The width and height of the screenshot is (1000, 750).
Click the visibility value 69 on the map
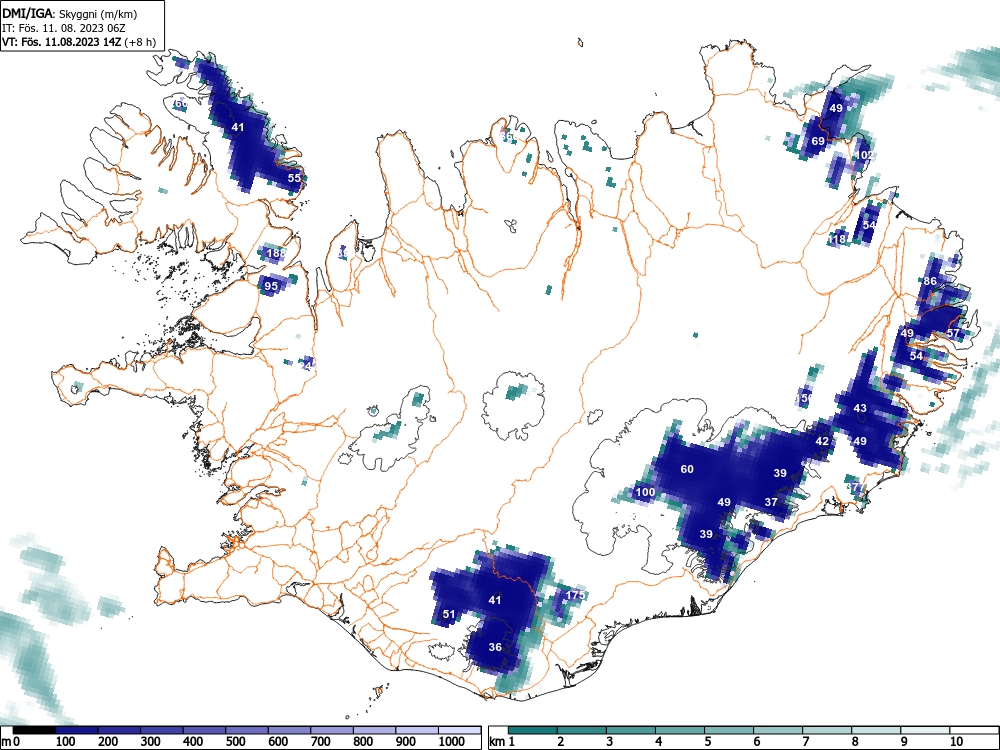pos(818,141)
